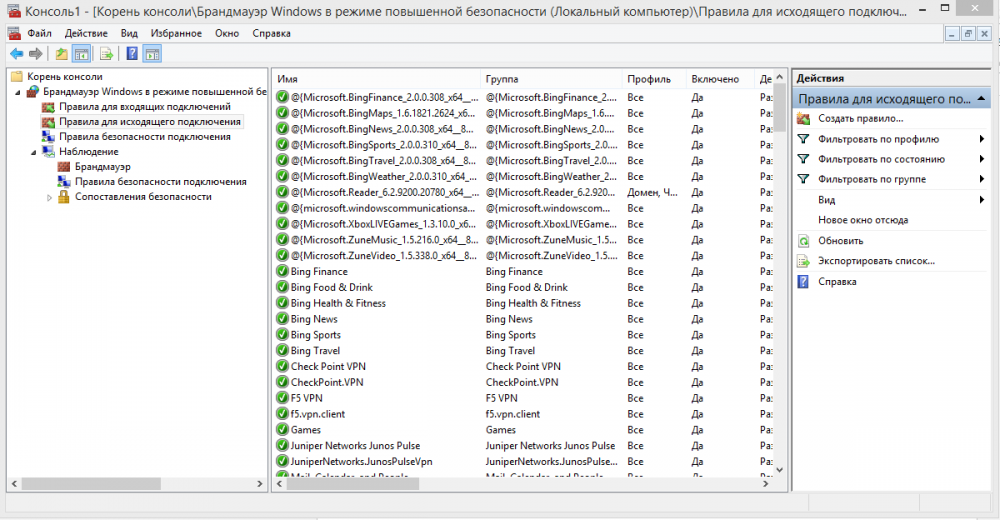Click the Фильтровать по профилю funnel icon

pyautogui.click(x=804, y=139)
